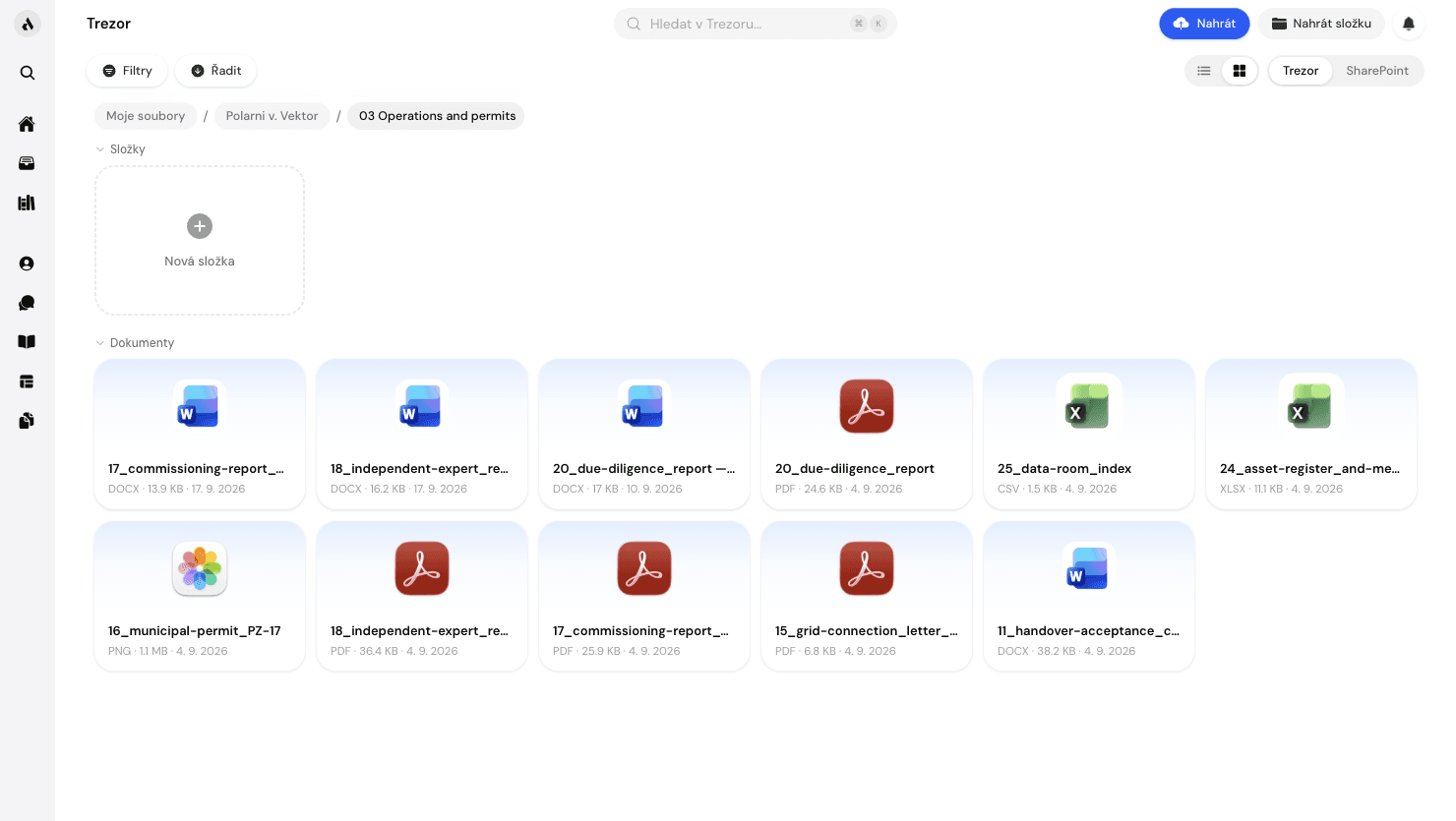Open the 24_asset-register XLSX file card

tap(1311, 435)
